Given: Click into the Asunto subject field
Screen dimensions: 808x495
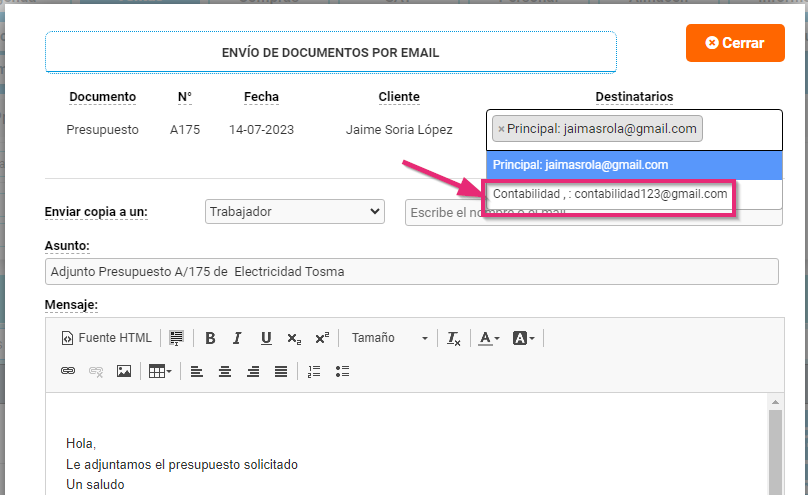Looking at the screenshot, I should 411,271.
